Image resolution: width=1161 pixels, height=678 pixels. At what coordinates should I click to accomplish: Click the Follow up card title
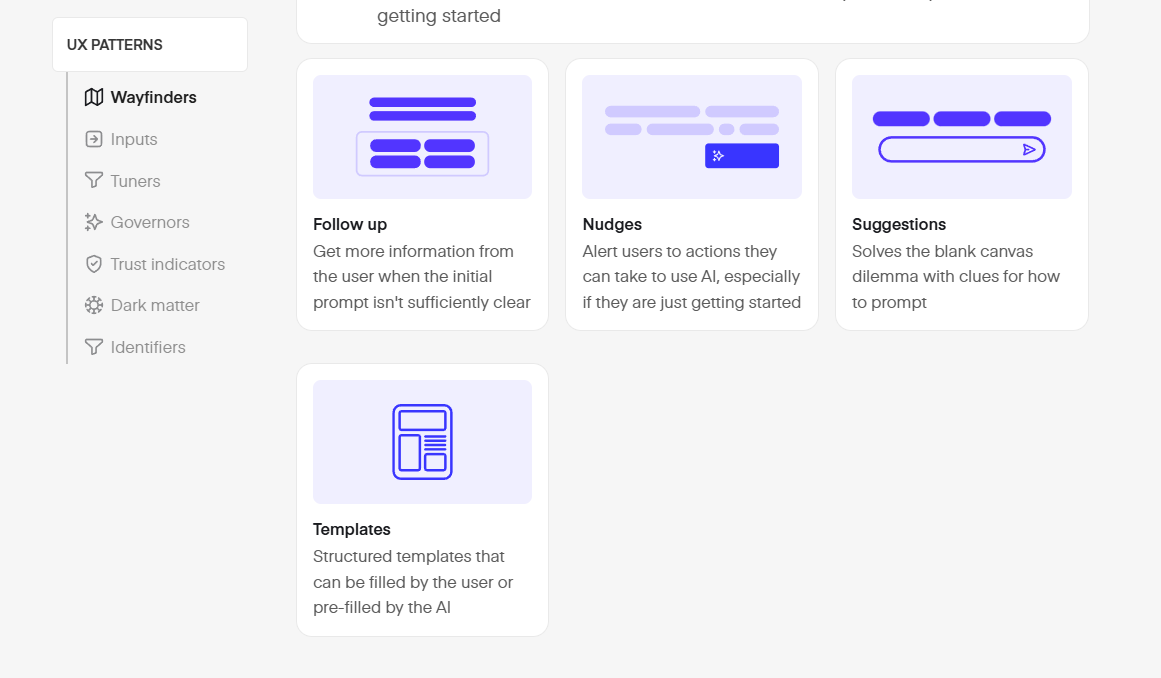pos(349,224)
